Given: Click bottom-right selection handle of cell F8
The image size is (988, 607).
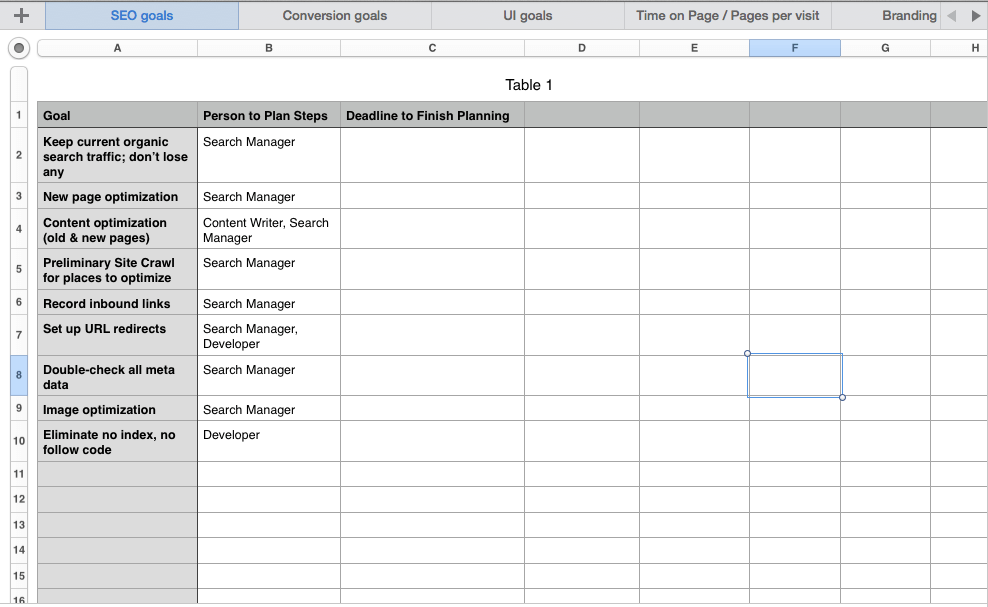Looking at the screenshot, I should point(842,397).
